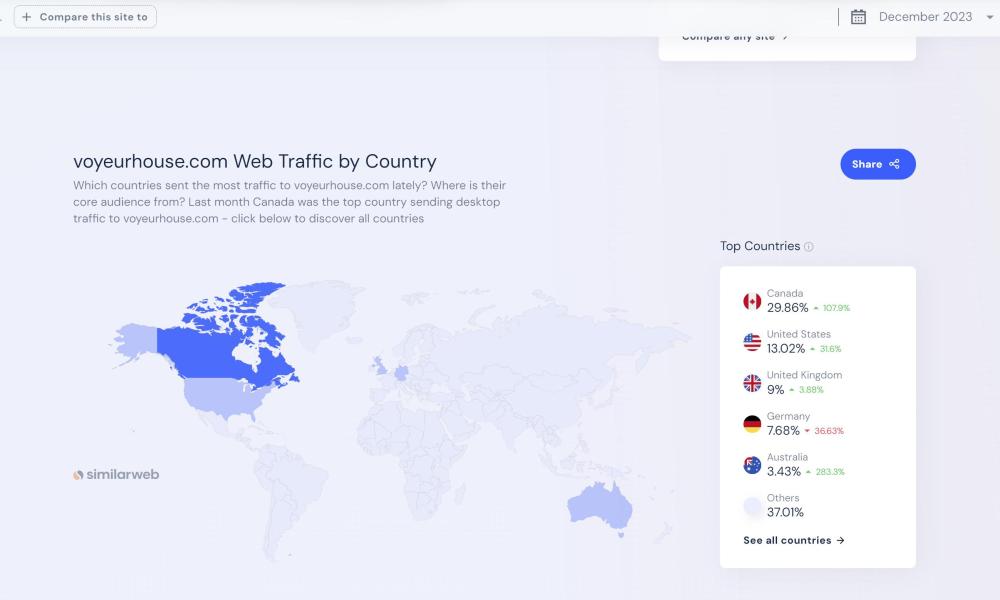Click the calendar icon beside the date
Viewport: 1000px width, 600px height.
click(858, 17)
